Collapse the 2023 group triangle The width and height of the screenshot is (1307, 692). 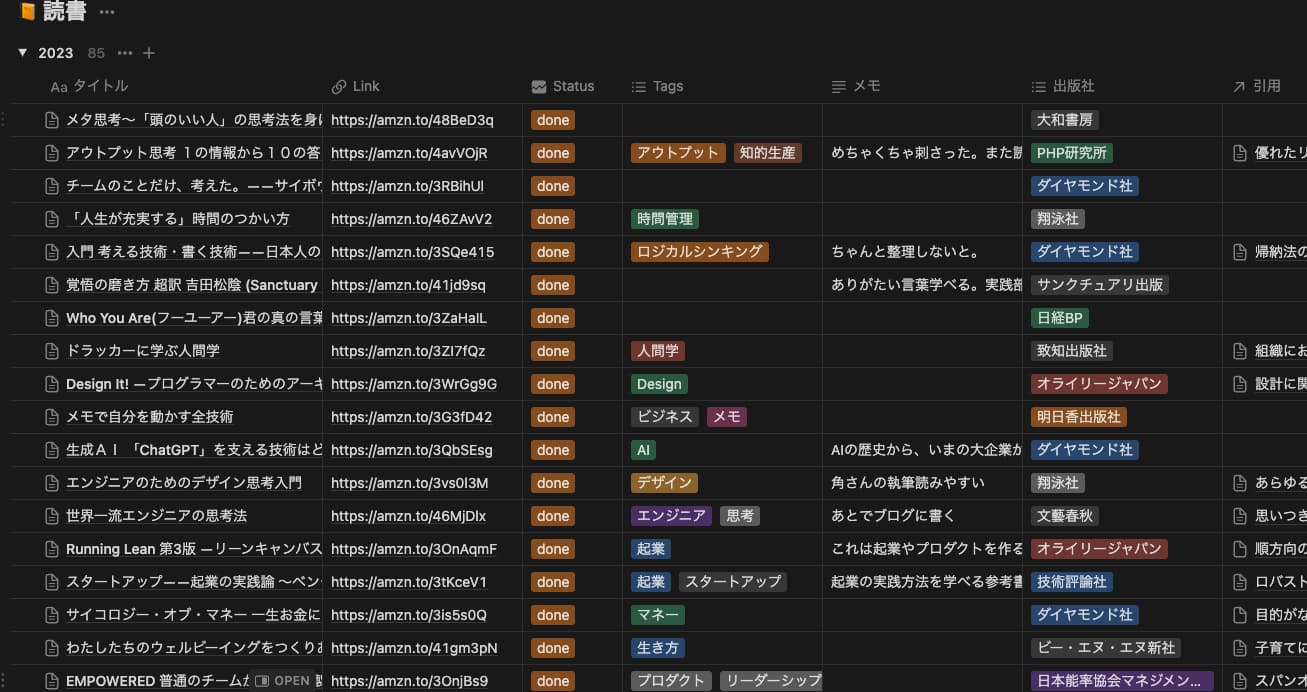point(22,53)
